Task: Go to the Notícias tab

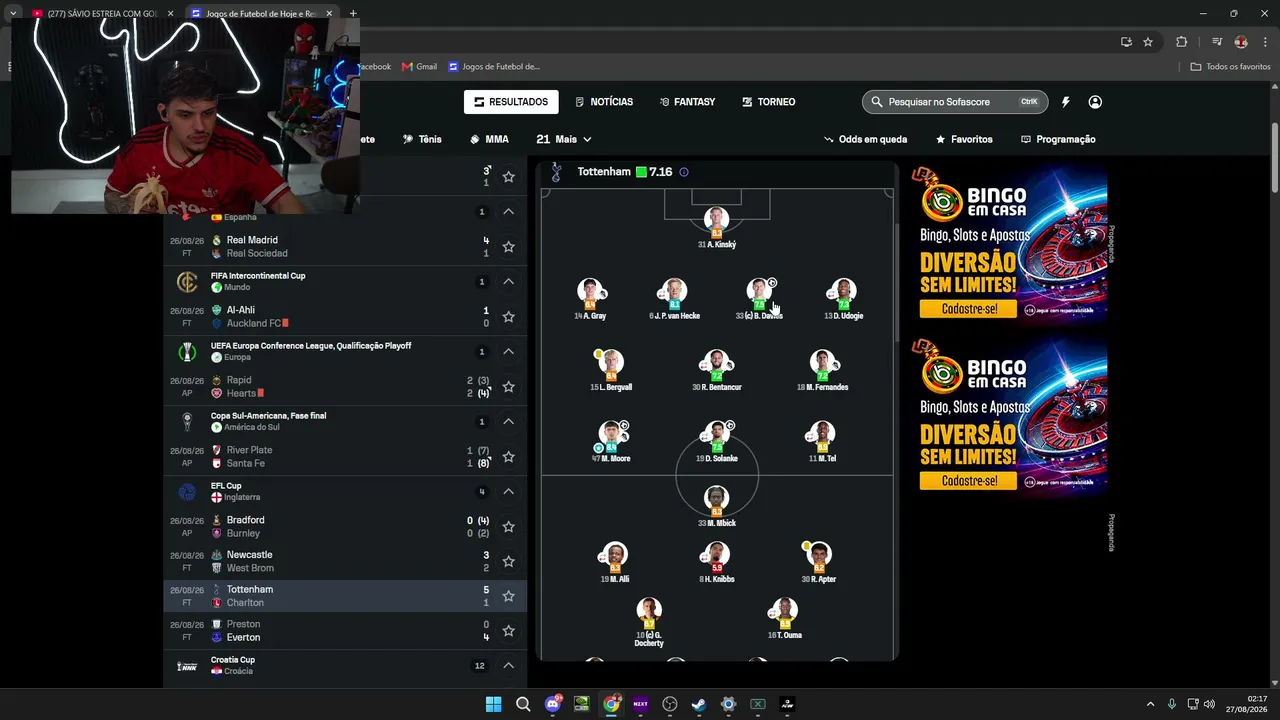Action: tap(604, 102)
